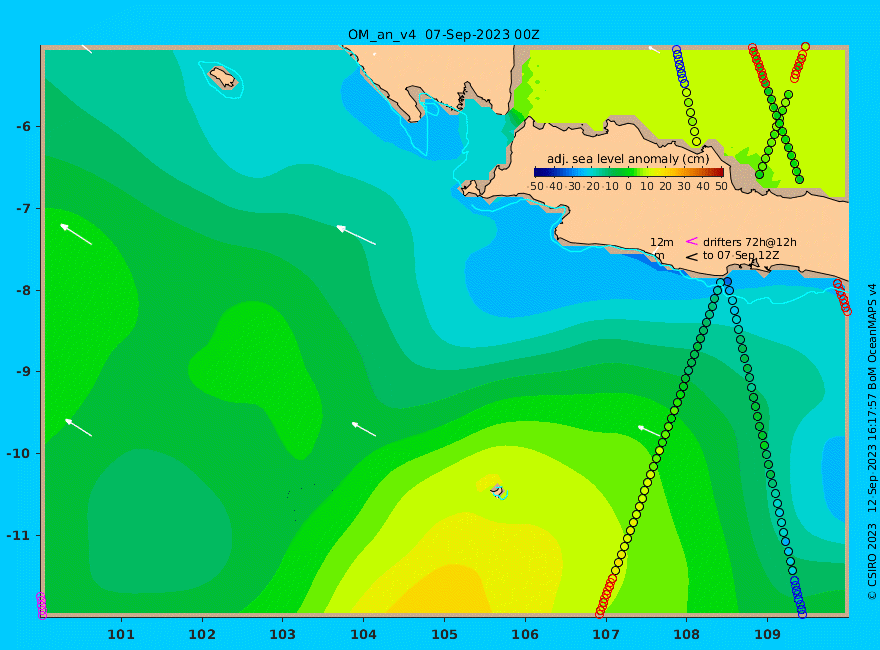Click the 105 longitude axis label
The width and height of the screenshot is (880, 650).
444,635
